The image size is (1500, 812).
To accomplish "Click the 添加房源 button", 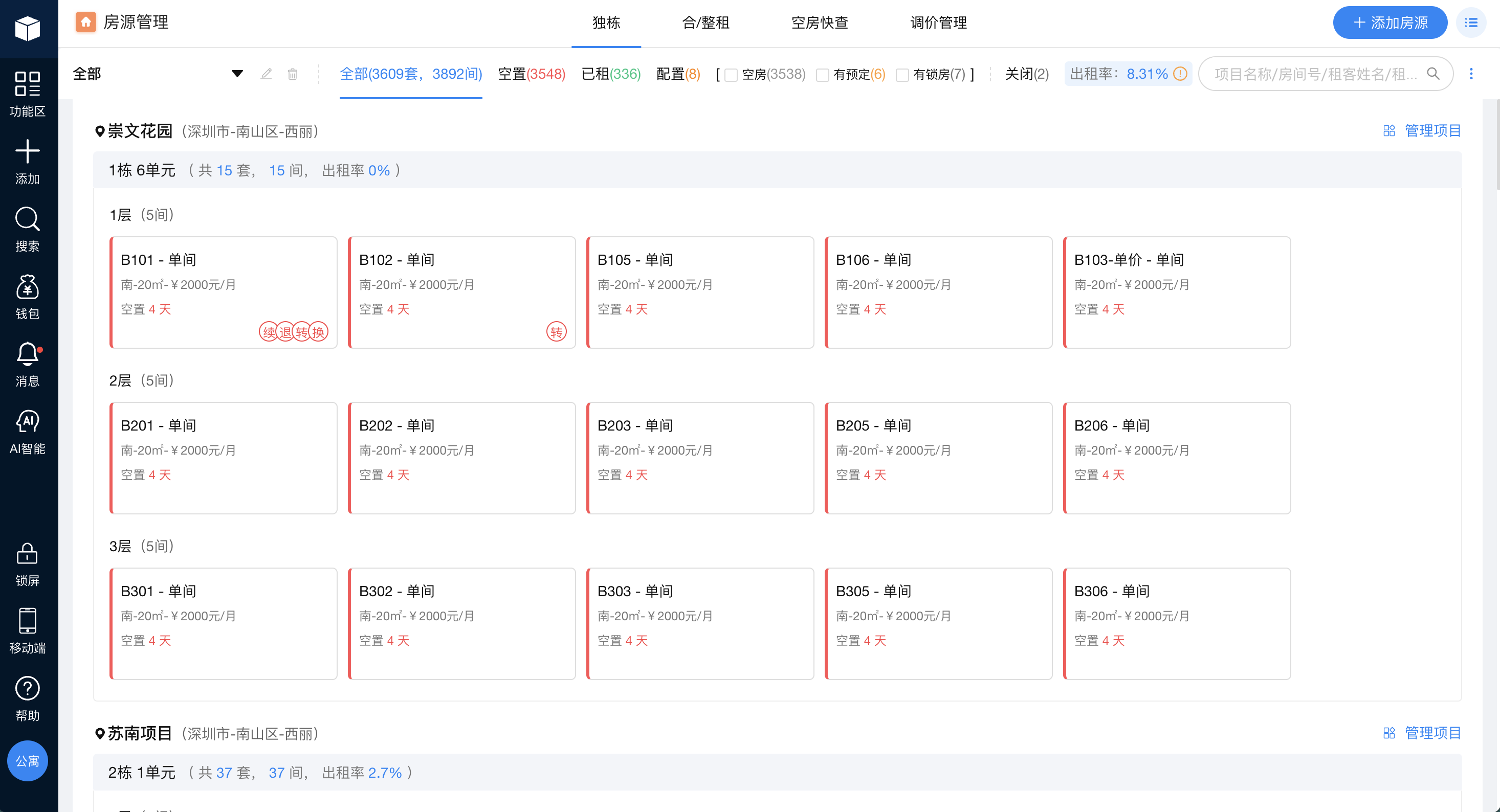I will 1391,22.
